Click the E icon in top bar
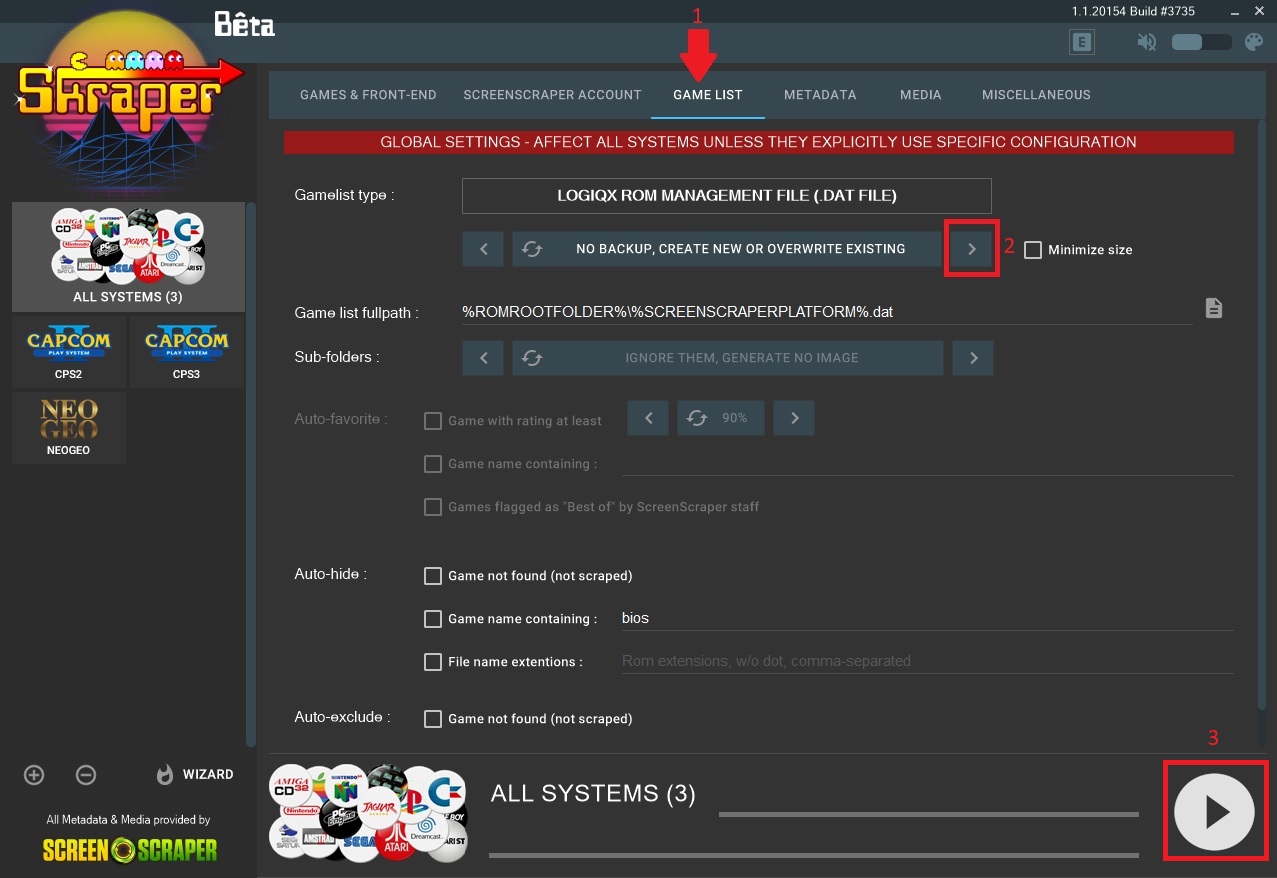The image size is (1277, 878). (1081, 42)
